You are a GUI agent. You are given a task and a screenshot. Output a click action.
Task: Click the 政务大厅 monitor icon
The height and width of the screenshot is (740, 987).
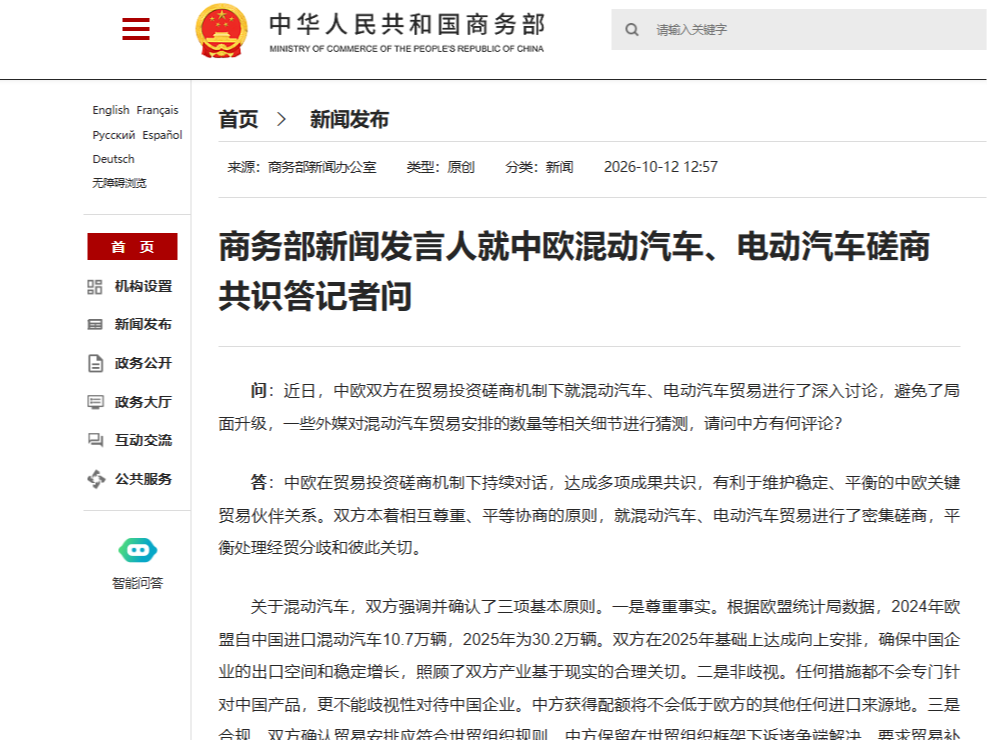tap(95, 402)
